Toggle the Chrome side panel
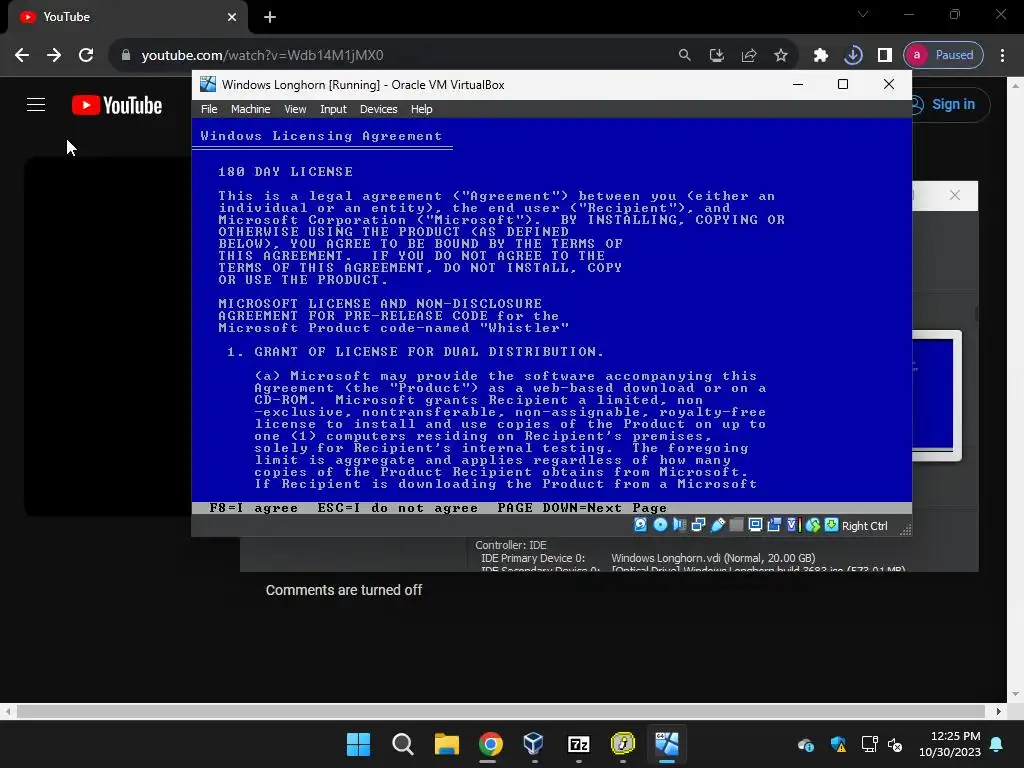Screen dimensions: 1024x768 click(x=884, y=55)
